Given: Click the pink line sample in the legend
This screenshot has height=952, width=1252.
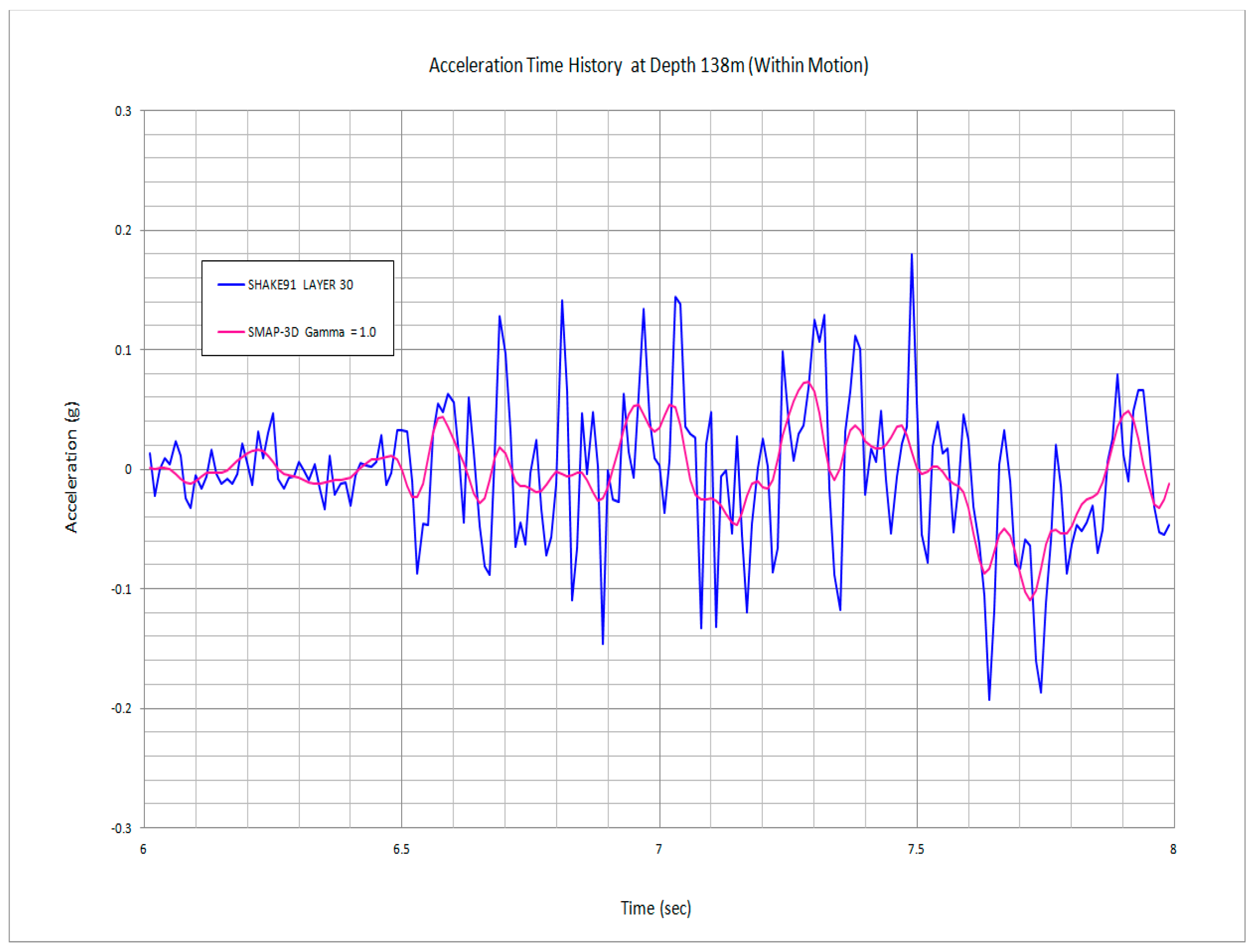Looking at the screenshot, I should [x=231, y=332].
